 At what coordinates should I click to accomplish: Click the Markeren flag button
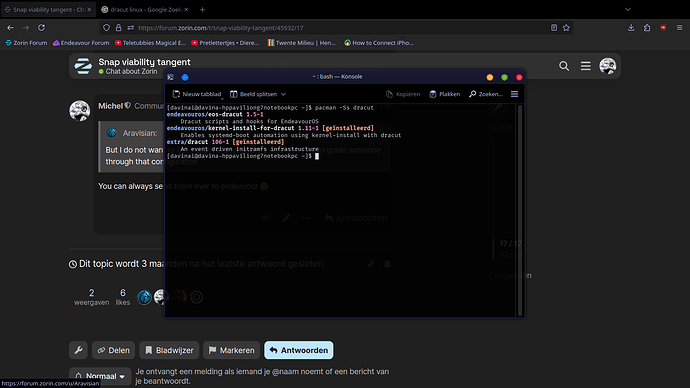point(231,350)
